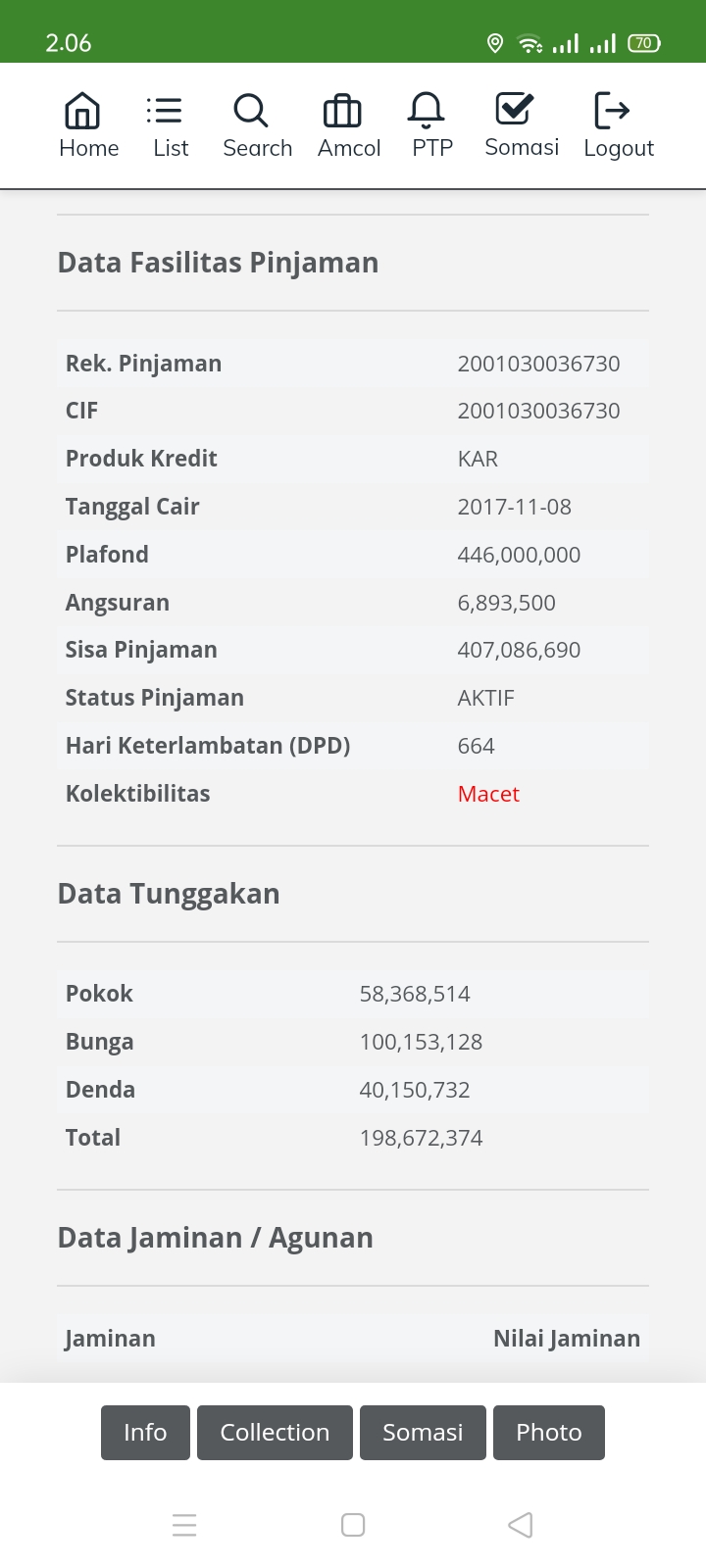Open the Somasi checkmark icon
Image resolution: width=706 pixels, height=1568 pixels.
coord(514,110)
